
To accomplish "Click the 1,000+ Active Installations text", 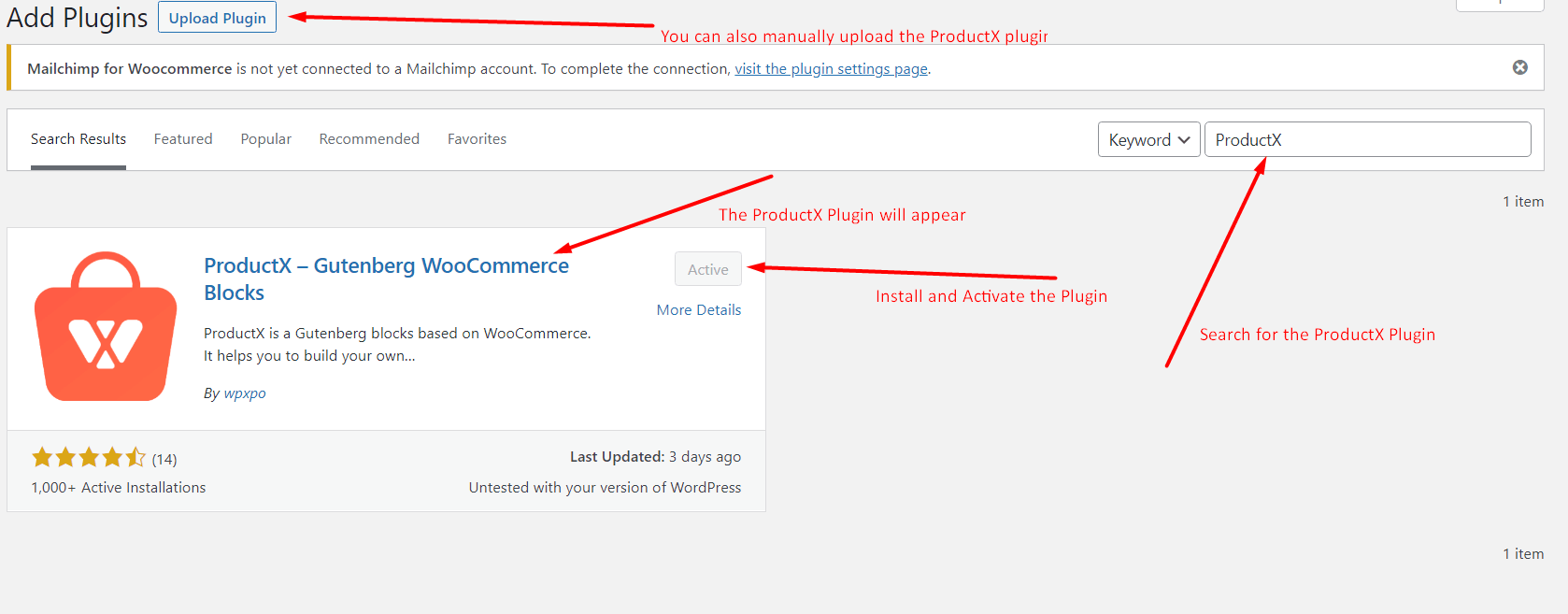I will (x=119, y=488).
